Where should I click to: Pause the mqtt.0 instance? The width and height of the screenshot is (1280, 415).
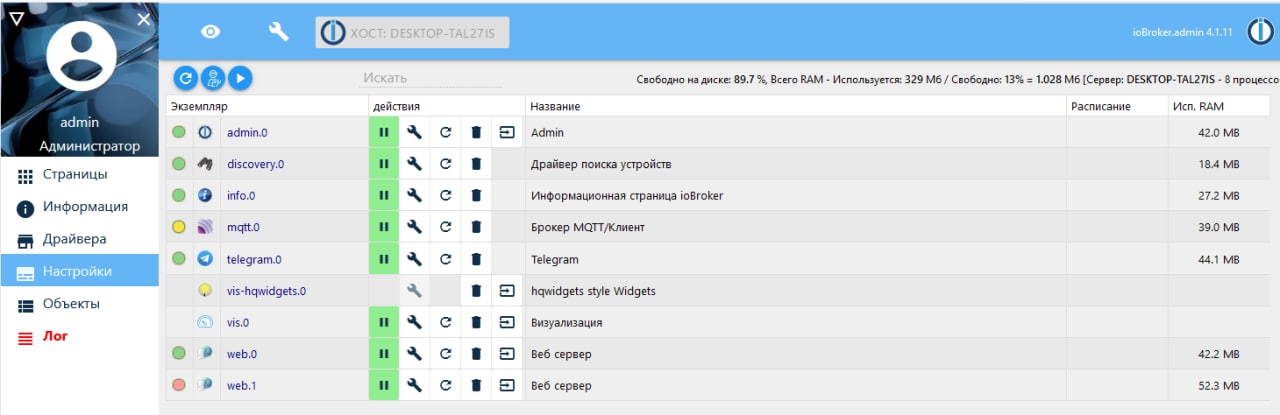click(x=383, y=227)
